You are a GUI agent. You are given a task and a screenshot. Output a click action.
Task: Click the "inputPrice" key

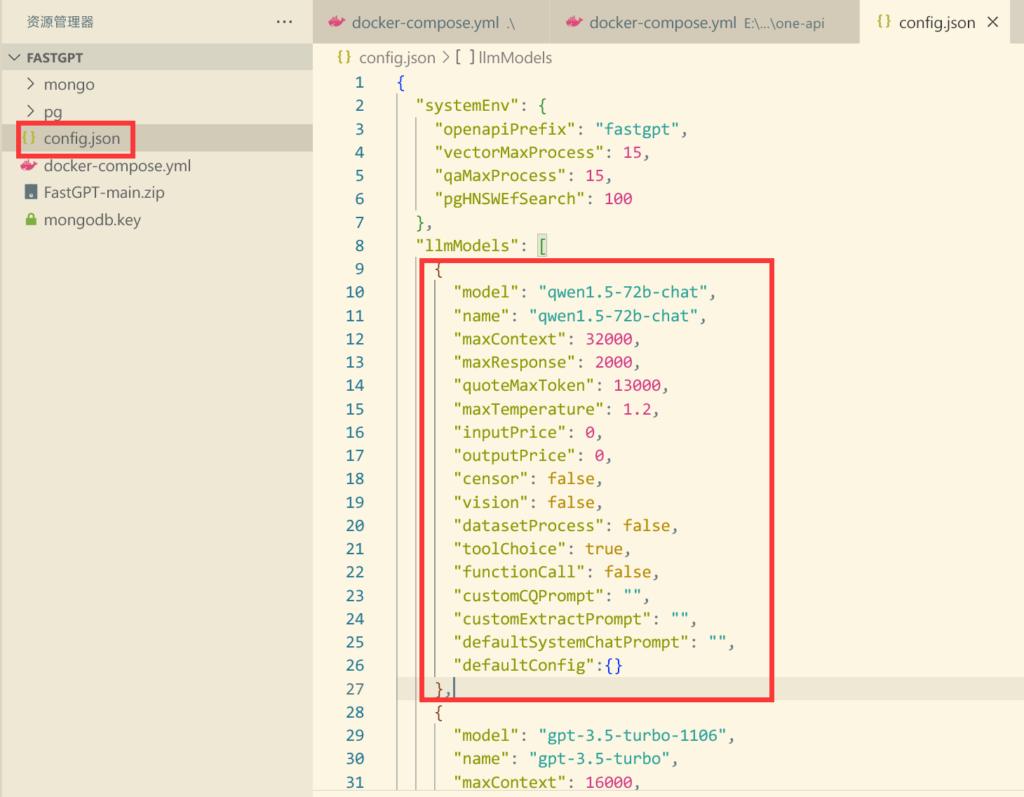click(509, 432)
